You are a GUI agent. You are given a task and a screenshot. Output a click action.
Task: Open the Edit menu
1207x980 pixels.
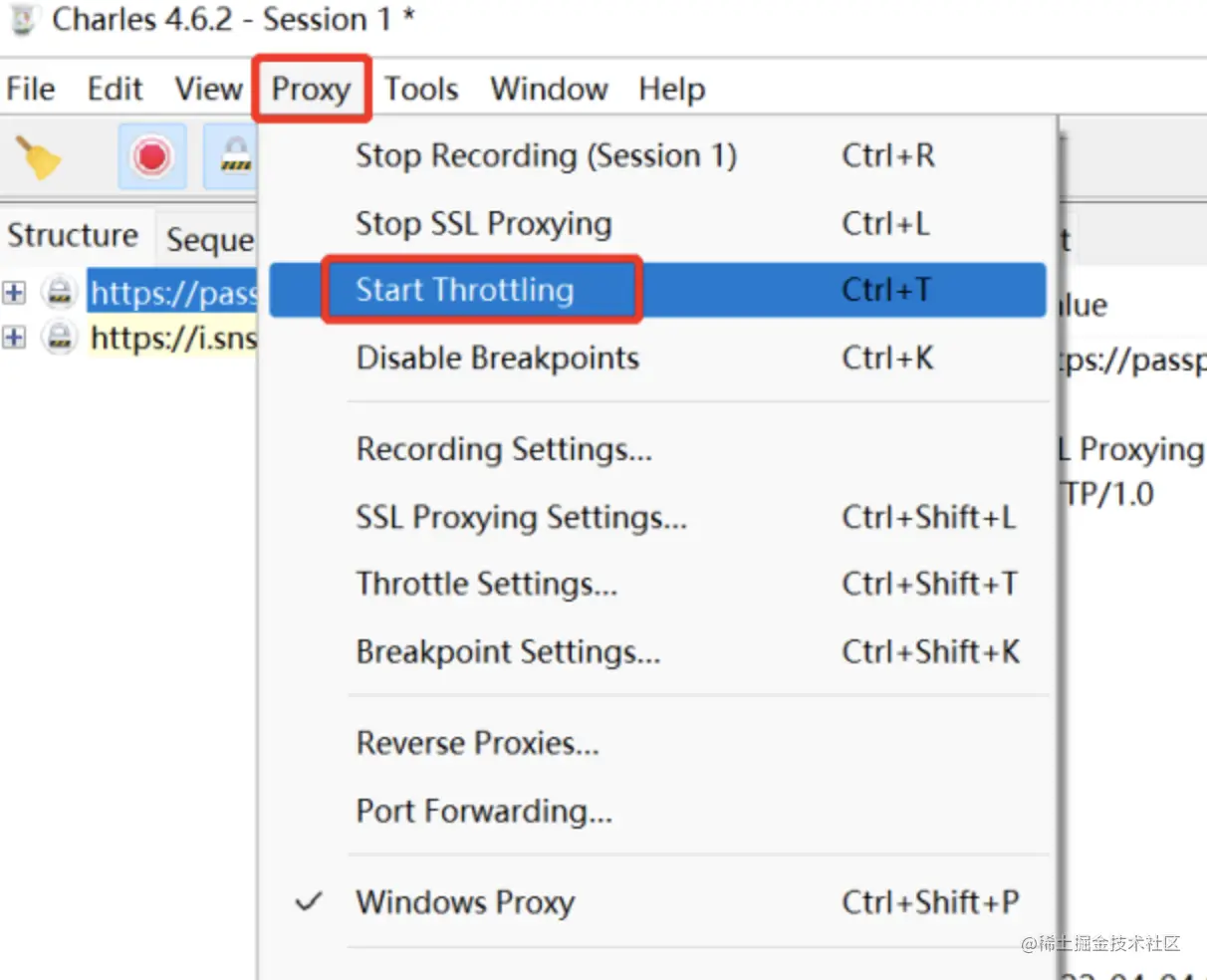point(115,90)
